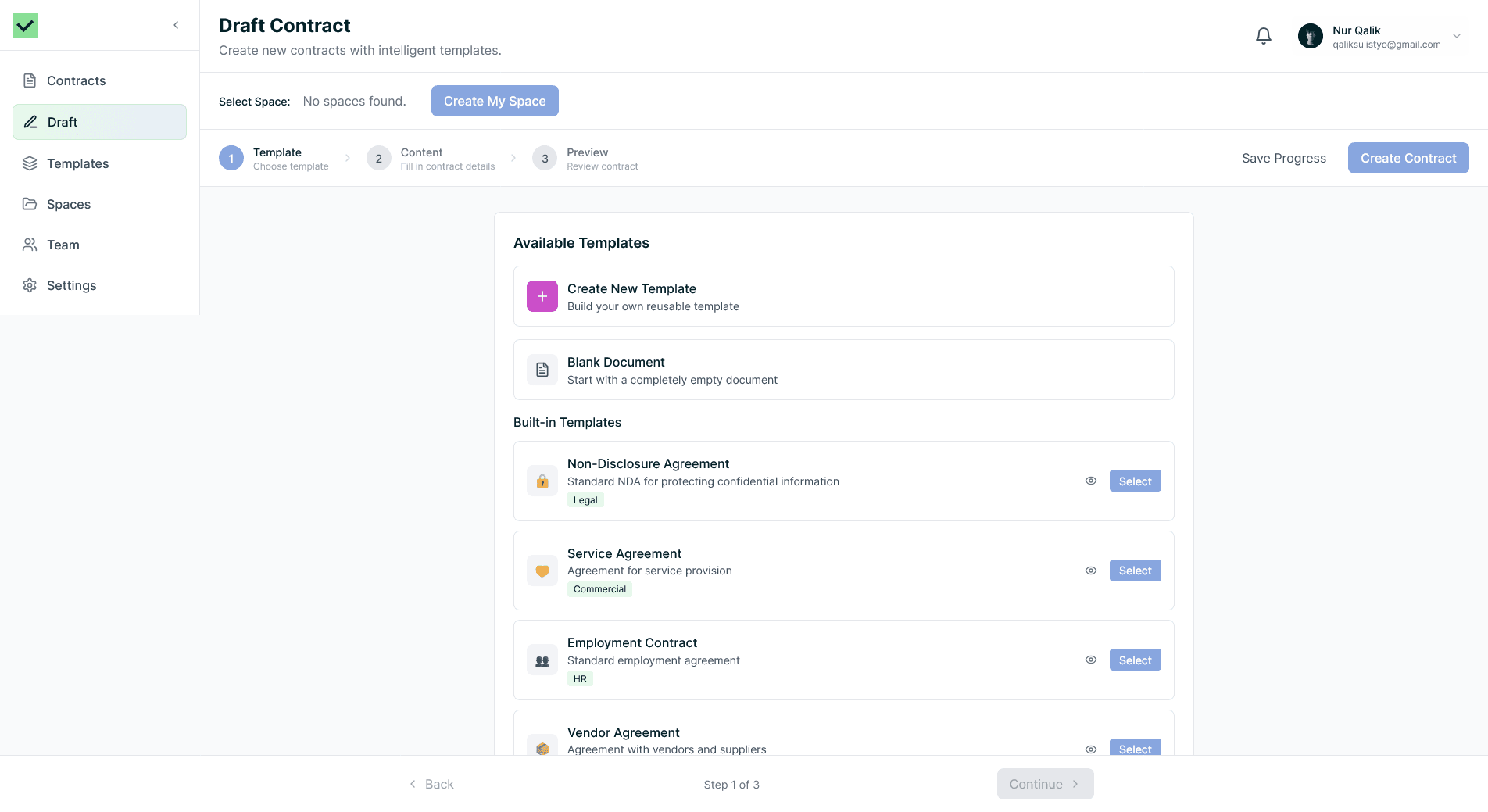The height and width of the screenshot is (812, 1488).
Task: Select the Employment Contract template
Action: click(x=1135, y=660)
